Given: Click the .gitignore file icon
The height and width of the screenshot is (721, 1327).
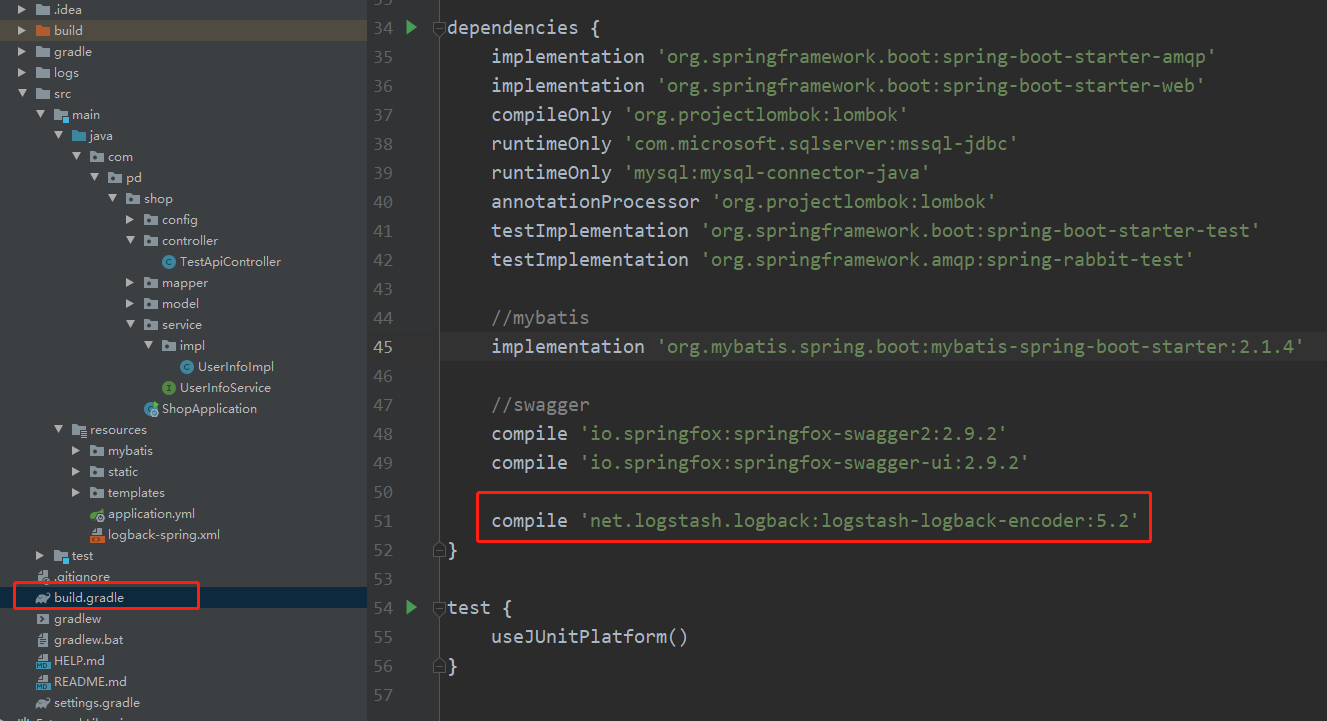Looking at the screenshot, I should coord(43,576).
